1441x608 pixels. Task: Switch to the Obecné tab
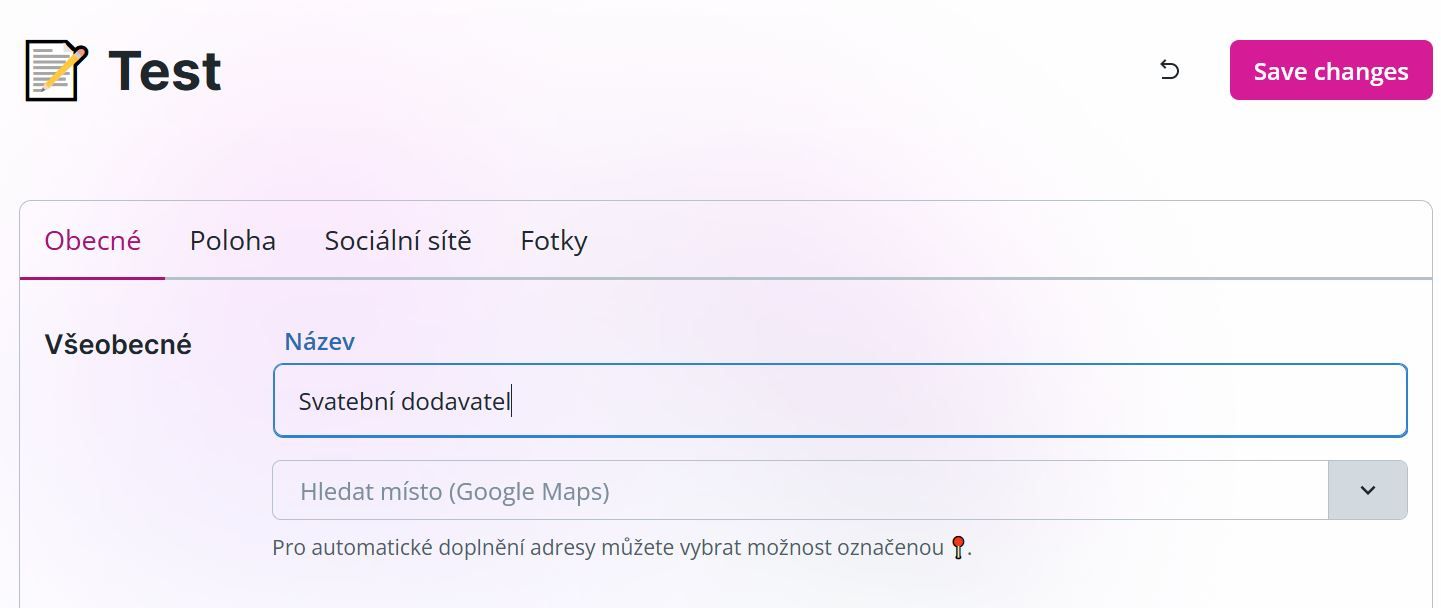tap(93, 241)
